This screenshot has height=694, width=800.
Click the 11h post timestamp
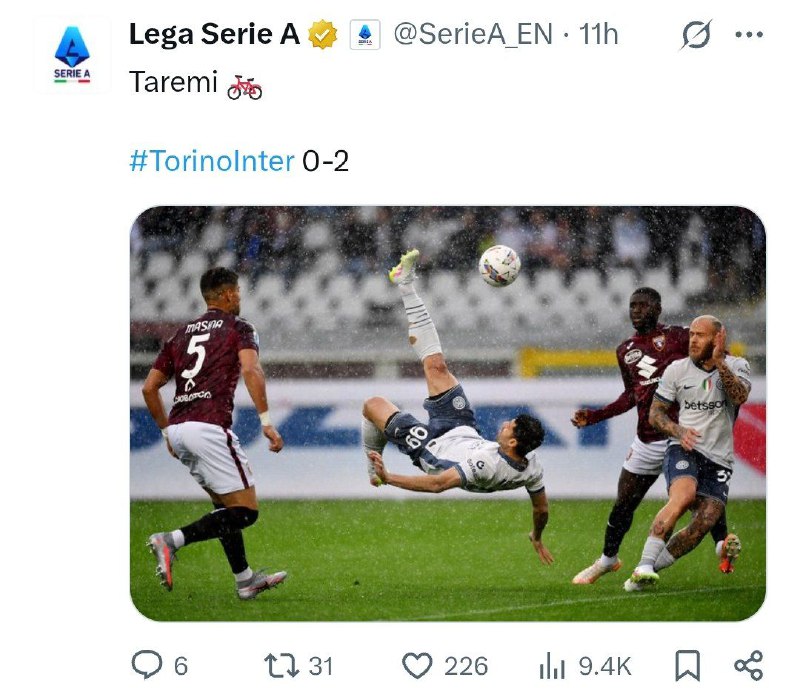(598, 34)
